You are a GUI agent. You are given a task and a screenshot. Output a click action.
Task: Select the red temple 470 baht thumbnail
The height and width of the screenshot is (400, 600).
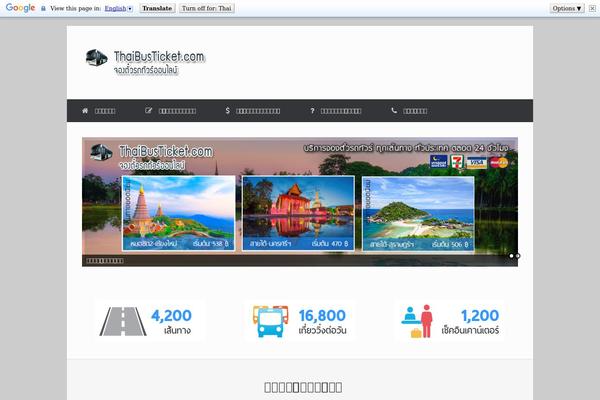pos(298,214)
